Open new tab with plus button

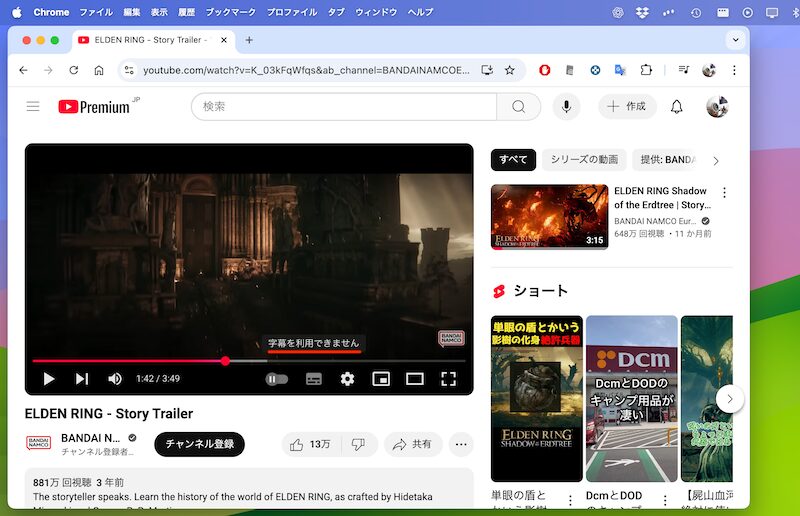pyautogui.click(x=249, y=40)
